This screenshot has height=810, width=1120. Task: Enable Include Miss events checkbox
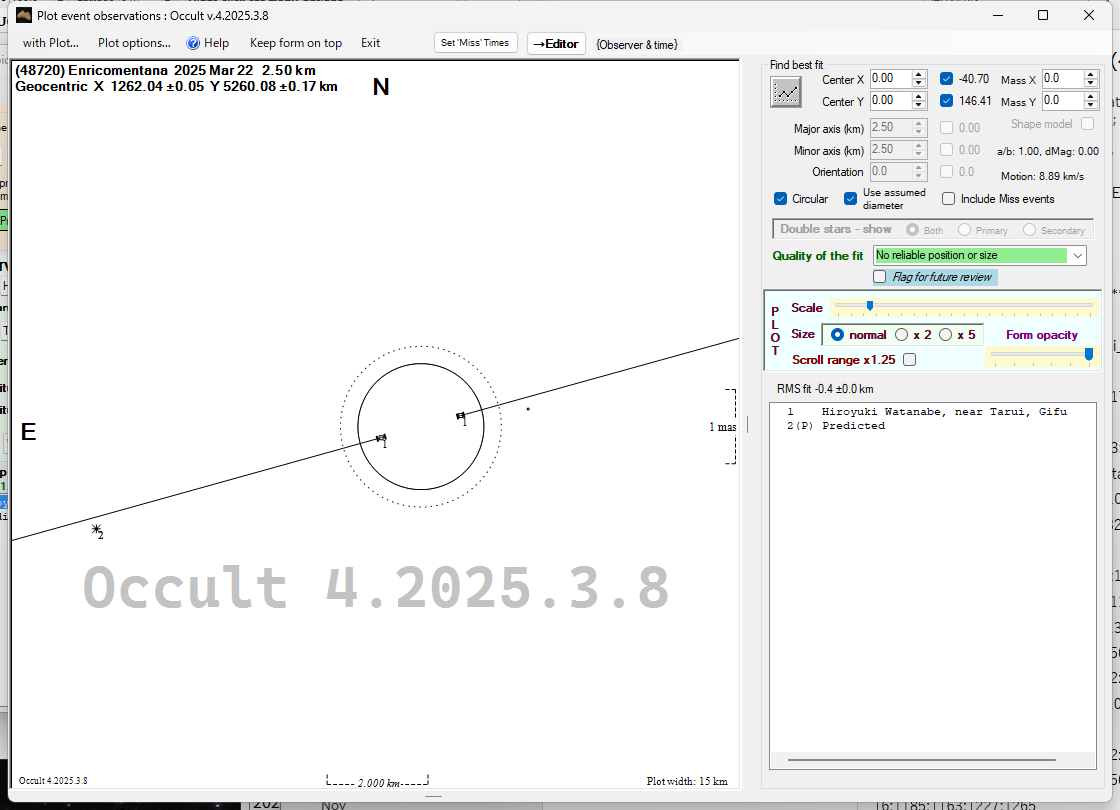pos(949,199)
